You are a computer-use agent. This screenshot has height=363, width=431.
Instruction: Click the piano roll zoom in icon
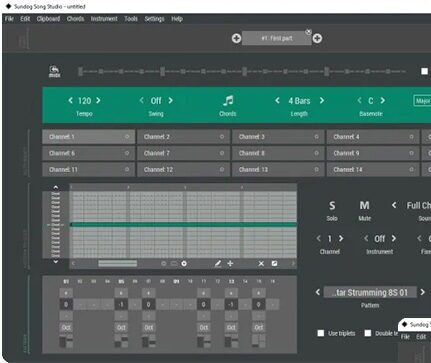[x=184, y=264]
